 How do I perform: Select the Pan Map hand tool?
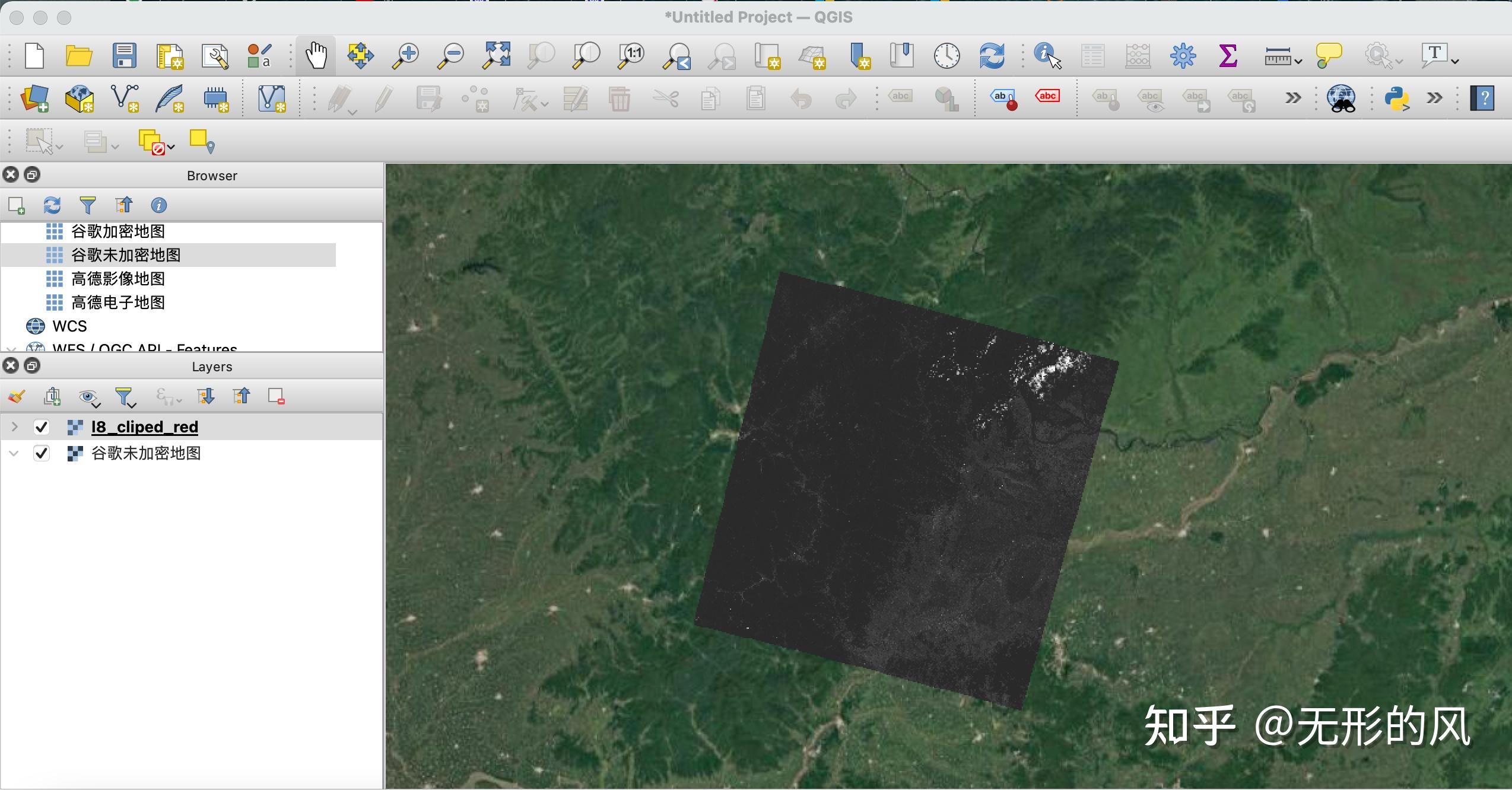coord(316,56)
